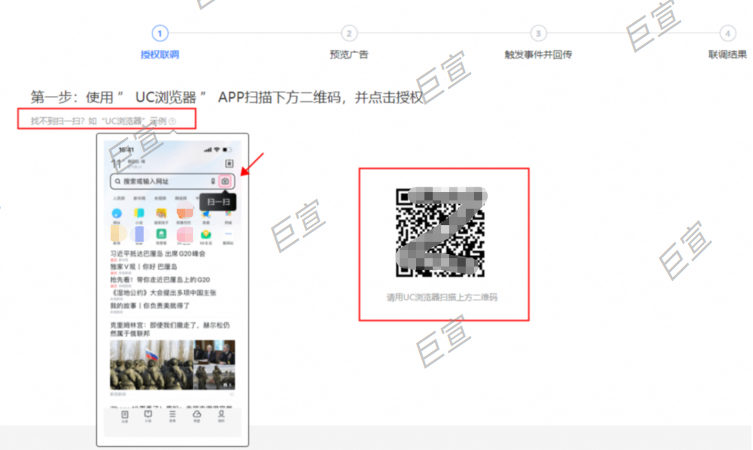Open headline 抢先看! 带你走近巴厘岛上的G20
The image size is (753, 450).
point(160,280)
